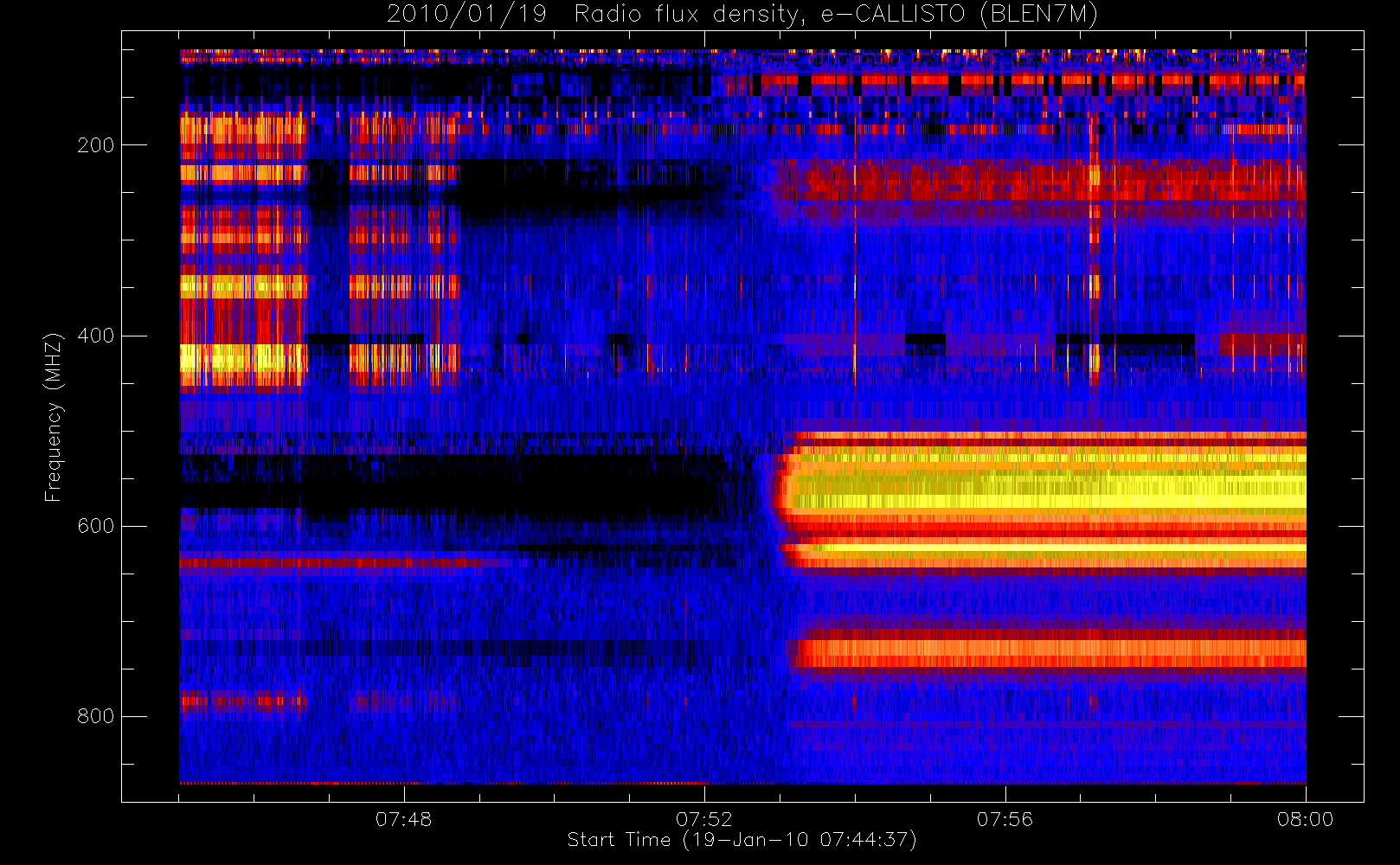Click the 200 frequency tick label
The height and width of the screenshot is (865, 1400).
coord(96,145)
